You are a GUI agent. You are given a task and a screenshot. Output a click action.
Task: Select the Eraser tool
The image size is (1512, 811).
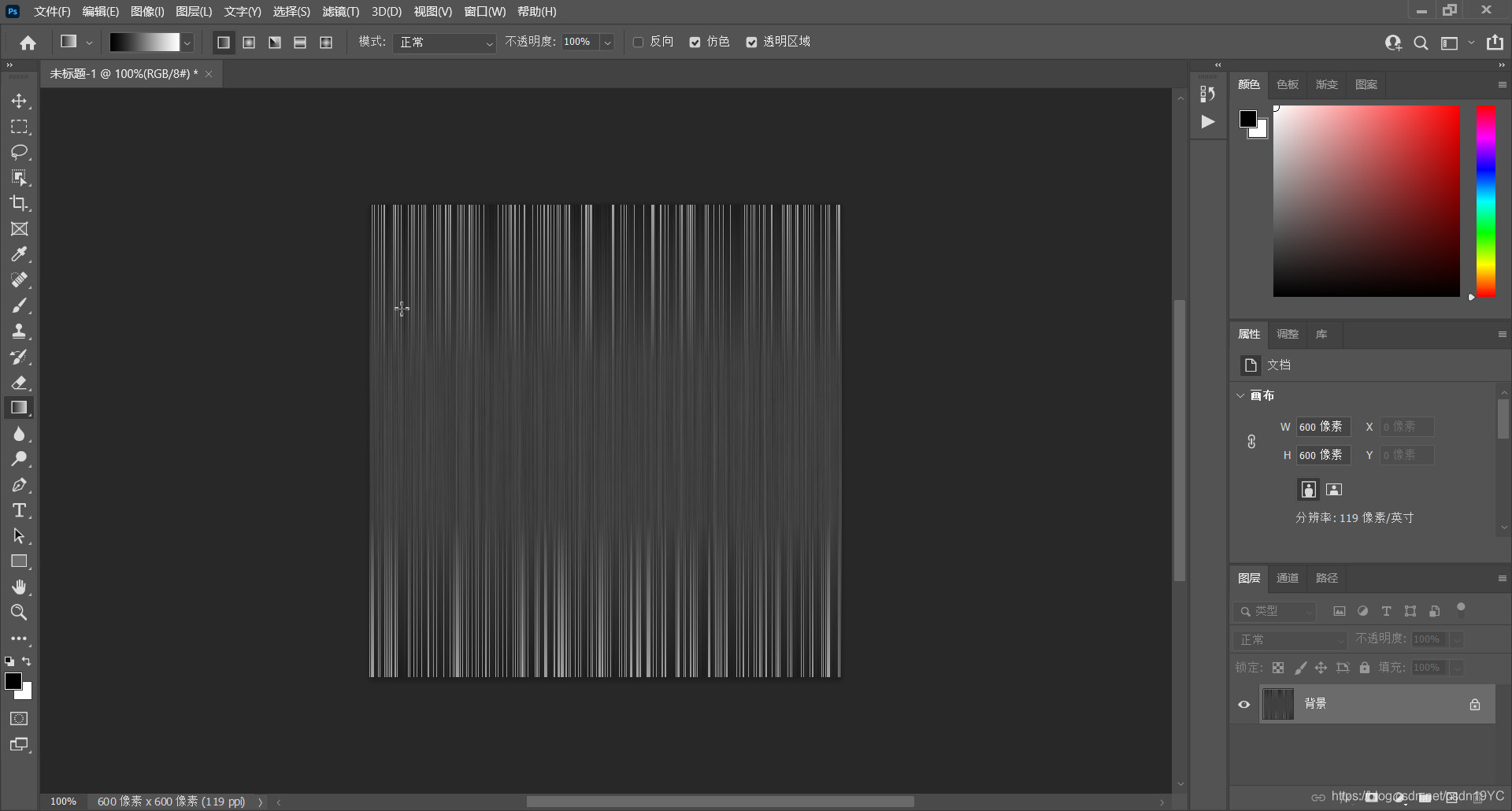(x=19, y=383)
